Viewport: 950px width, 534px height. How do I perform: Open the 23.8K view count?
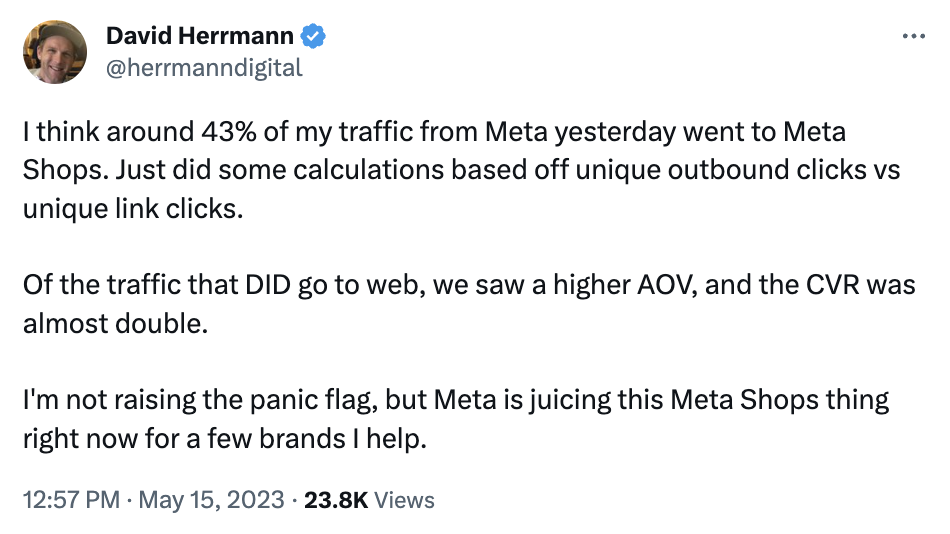coord(336,500)
